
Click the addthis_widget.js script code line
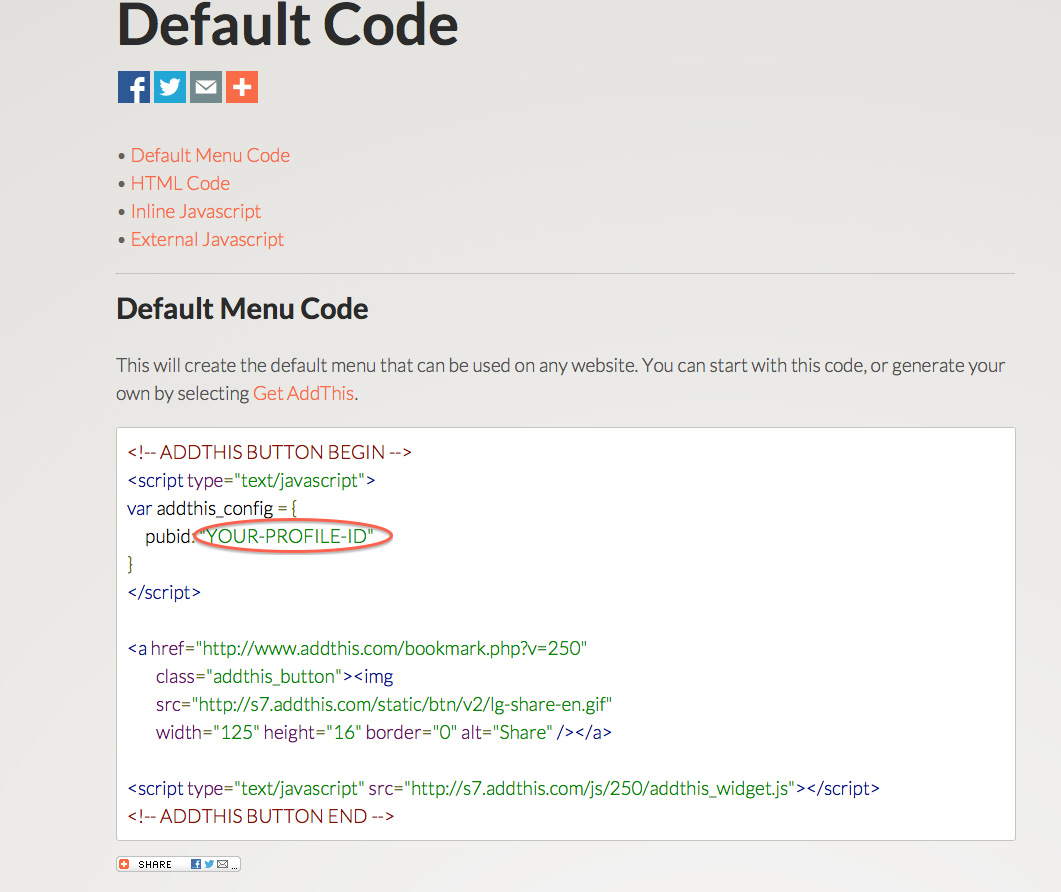click(x=503, y=788)
